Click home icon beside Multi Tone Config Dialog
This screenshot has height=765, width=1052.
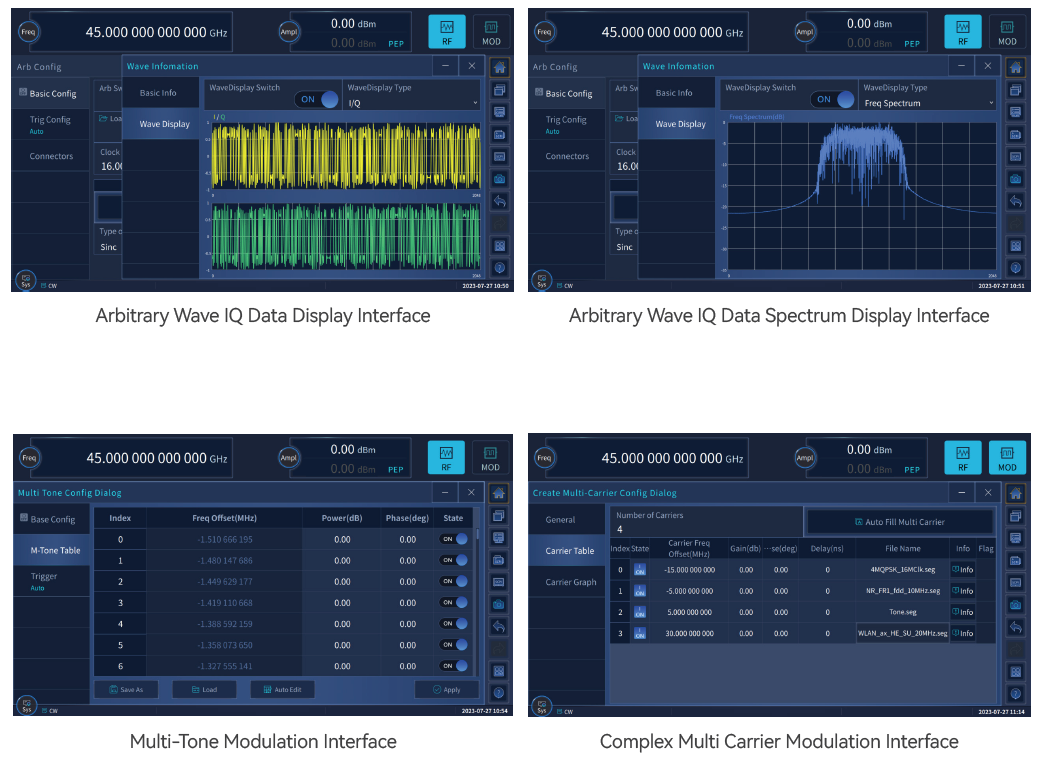498,493
